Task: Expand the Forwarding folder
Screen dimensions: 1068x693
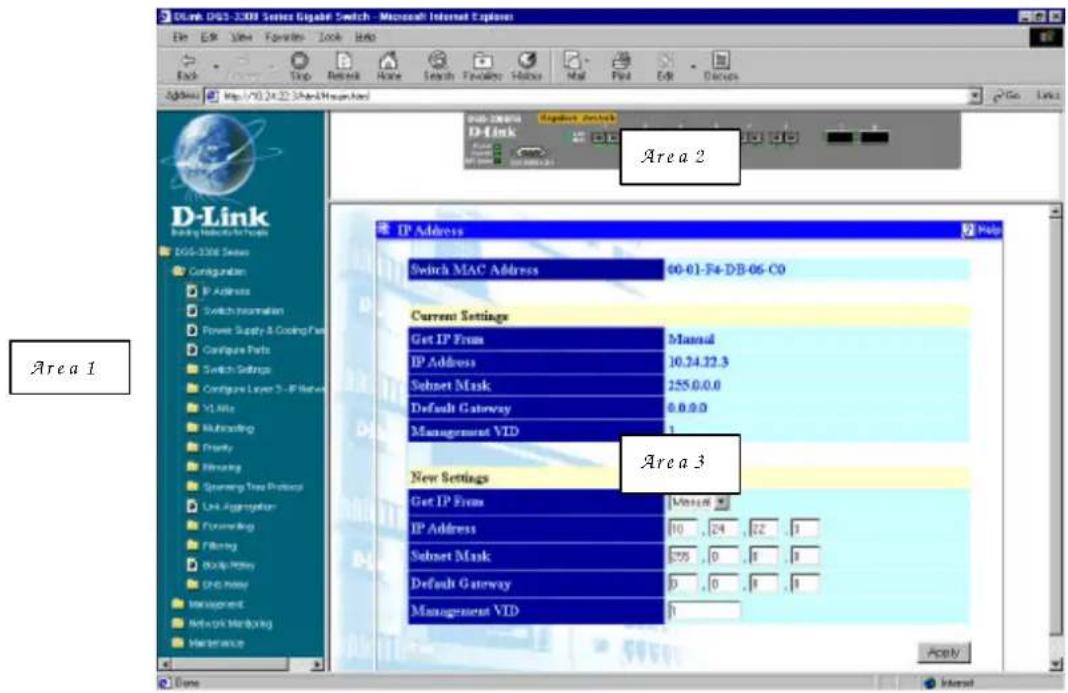Action: point(221,526)
